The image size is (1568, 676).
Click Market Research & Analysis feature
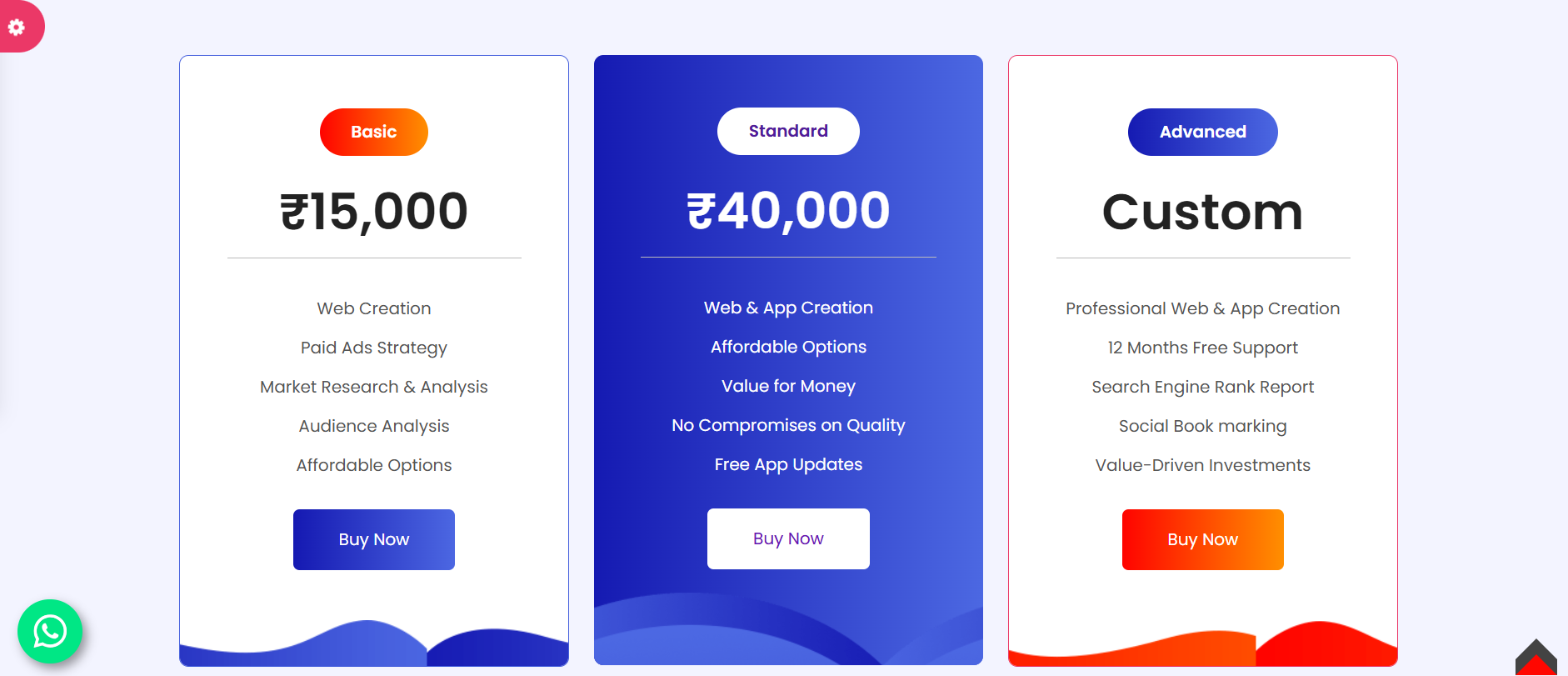[373, 387]
